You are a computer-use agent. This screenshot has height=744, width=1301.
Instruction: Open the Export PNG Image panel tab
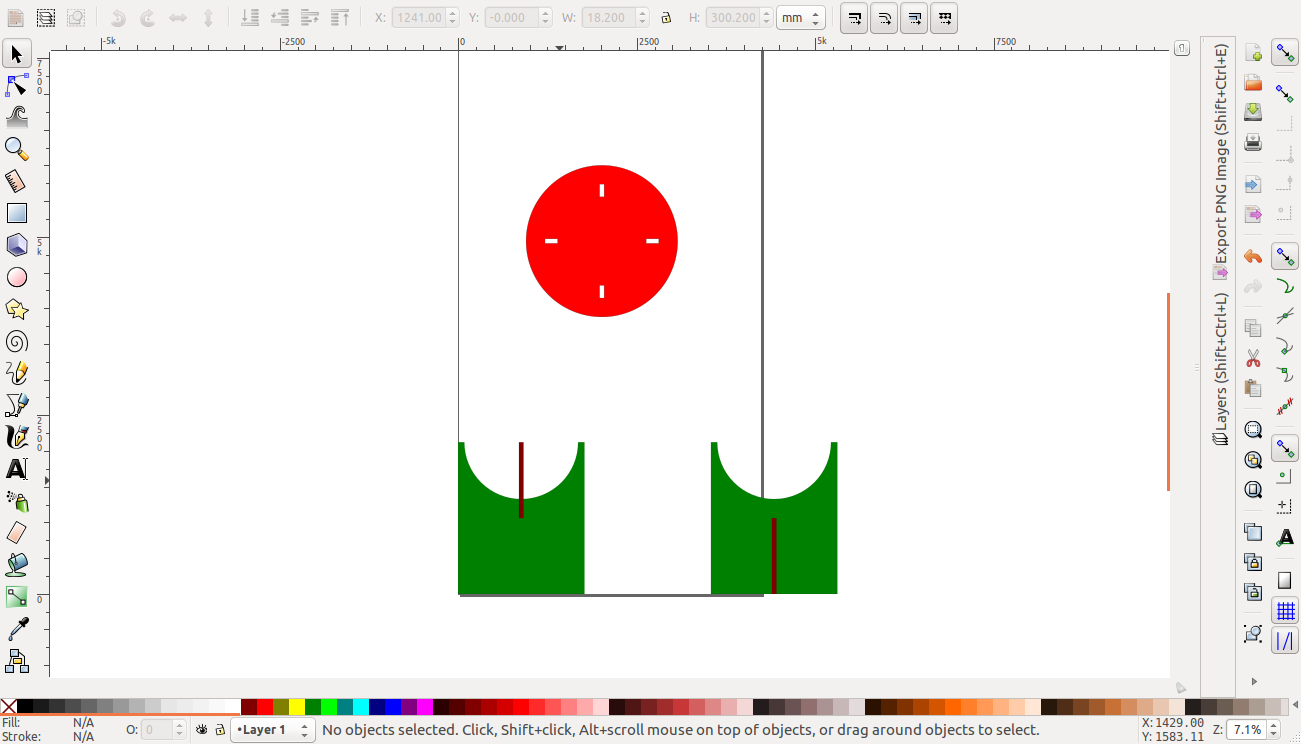pos(1220,161)
